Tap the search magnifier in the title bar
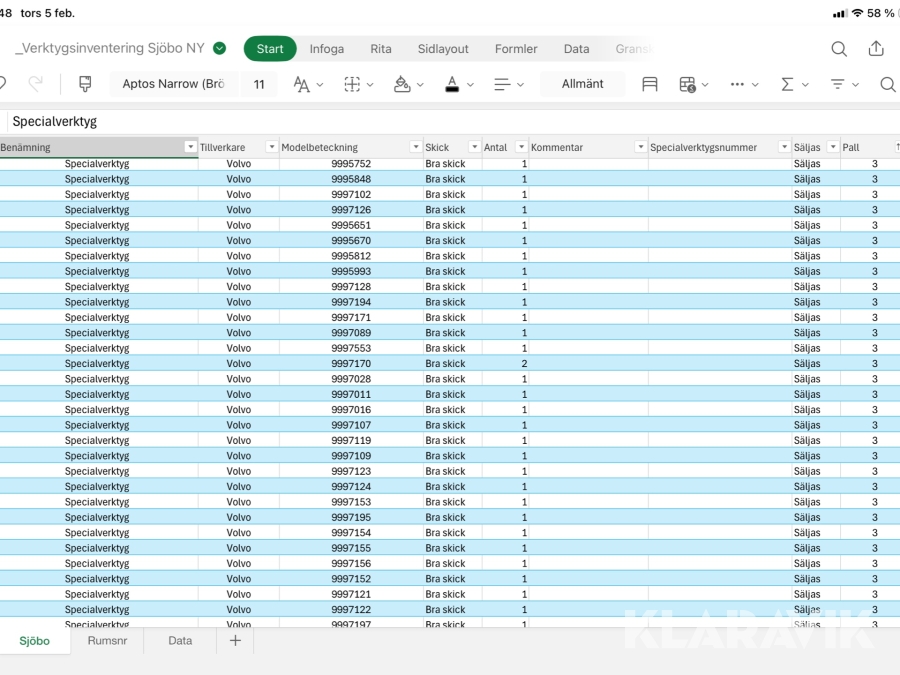This screenshot has height=675, width=900. click(839, 49)
